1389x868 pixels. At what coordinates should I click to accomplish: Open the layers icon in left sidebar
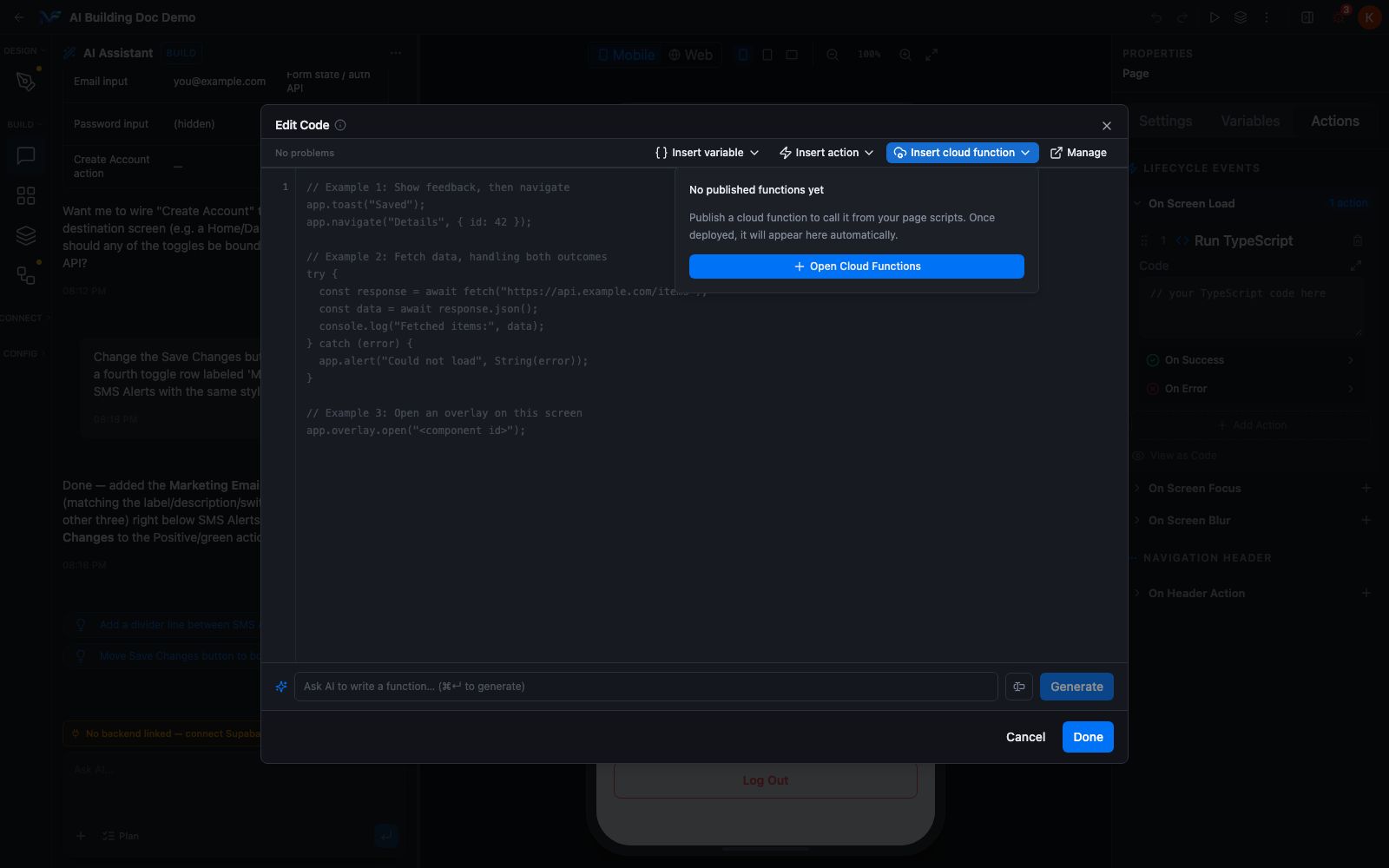click(26, 235)
